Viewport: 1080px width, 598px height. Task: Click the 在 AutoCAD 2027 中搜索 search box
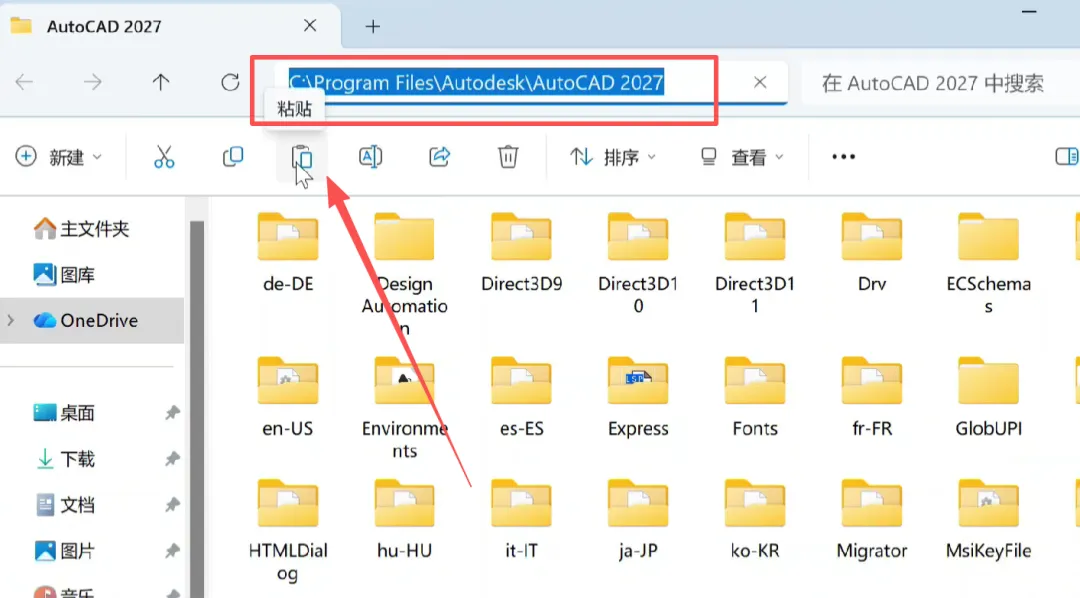(x=941, y=83)
